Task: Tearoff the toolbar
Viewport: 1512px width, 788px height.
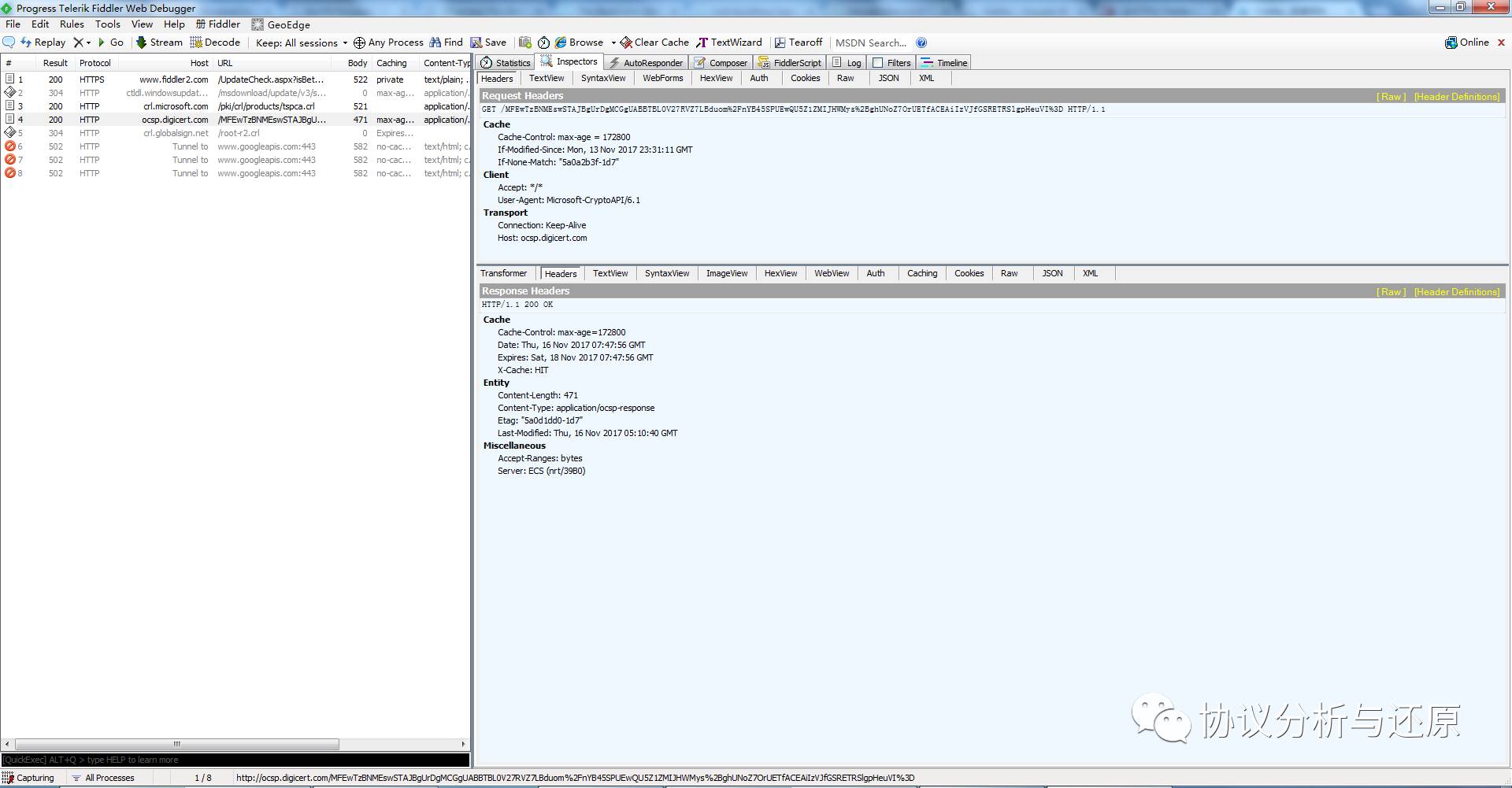Action: click(799, 43)
